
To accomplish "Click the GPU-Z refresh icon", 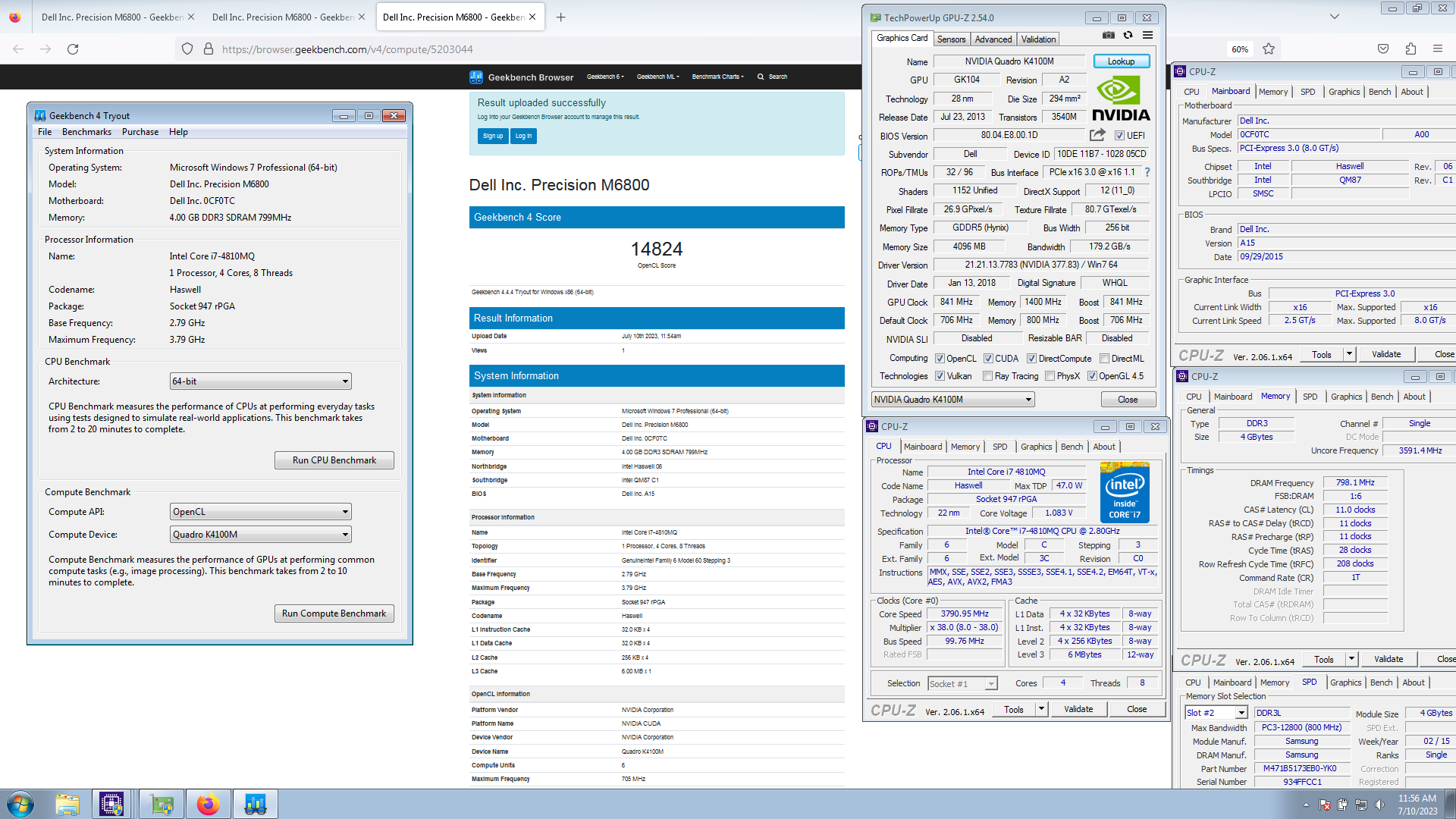I will (1128, 35).
